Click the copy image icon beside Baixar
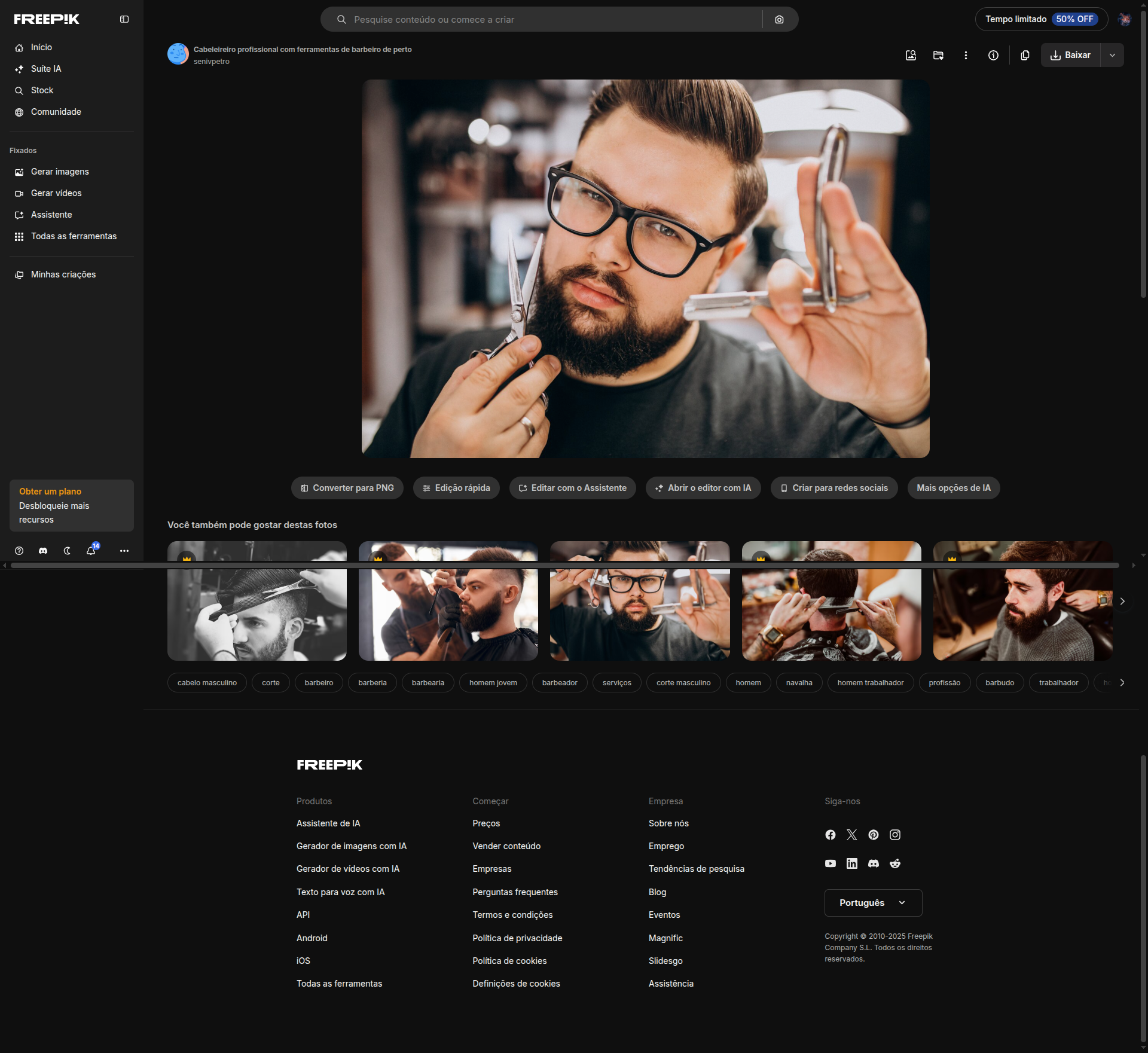The image size is (1148, 1053). [x=1025, y=55]
